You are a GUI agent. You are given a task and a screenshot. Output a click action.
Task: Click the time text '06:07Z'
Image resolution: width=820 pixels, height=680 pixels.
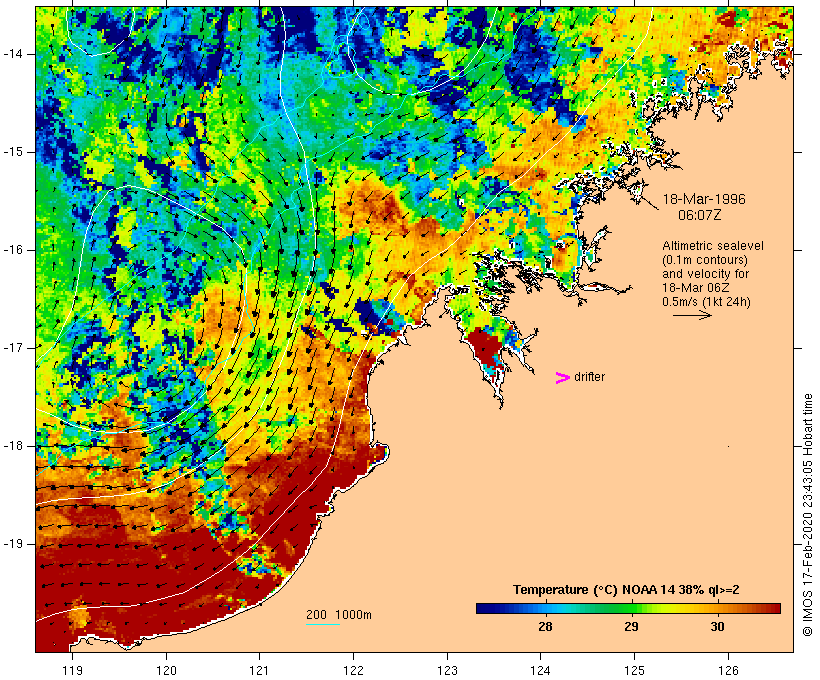[x=700, y=215]
